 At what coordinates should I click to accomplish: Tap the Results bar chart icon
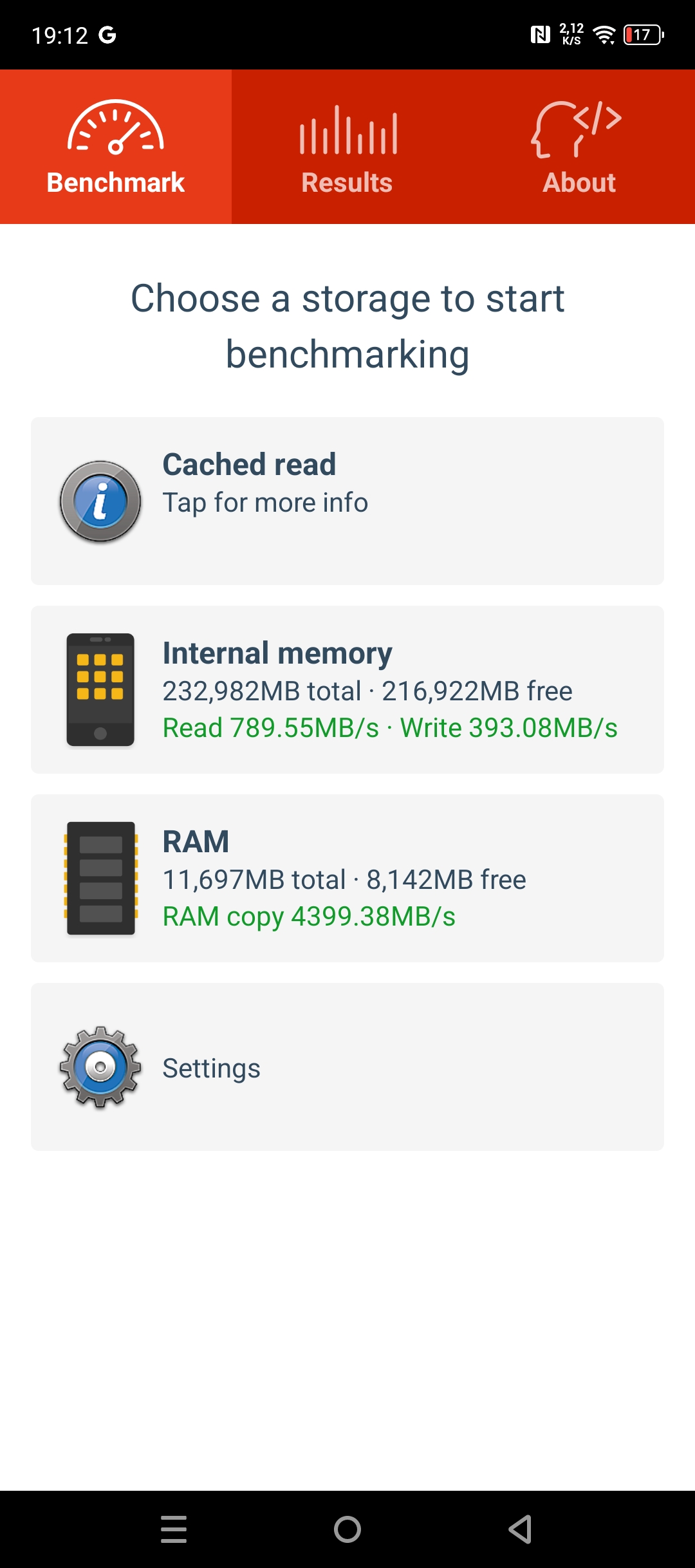click(347, 130)
